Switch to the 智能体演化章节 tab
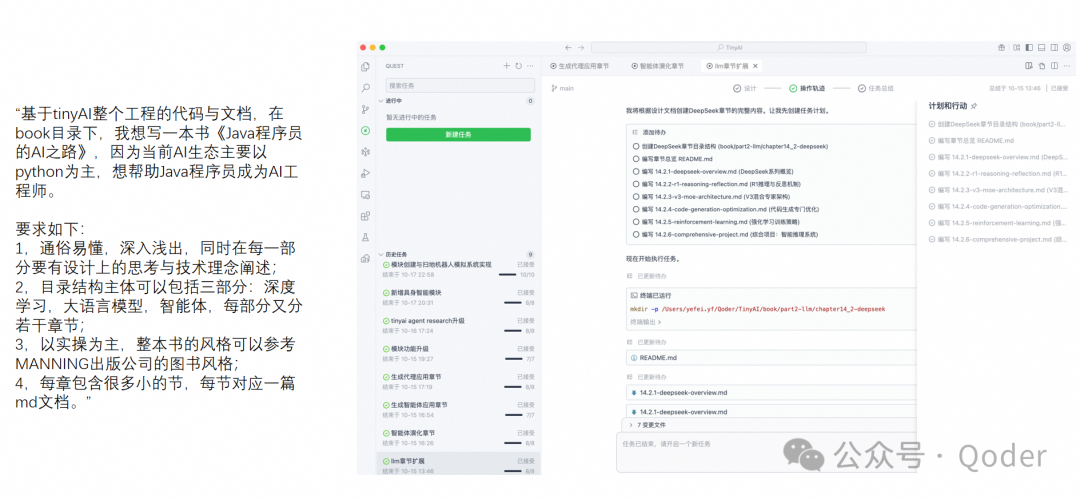This screenshot has height=499, width=1080. (658, 66)
